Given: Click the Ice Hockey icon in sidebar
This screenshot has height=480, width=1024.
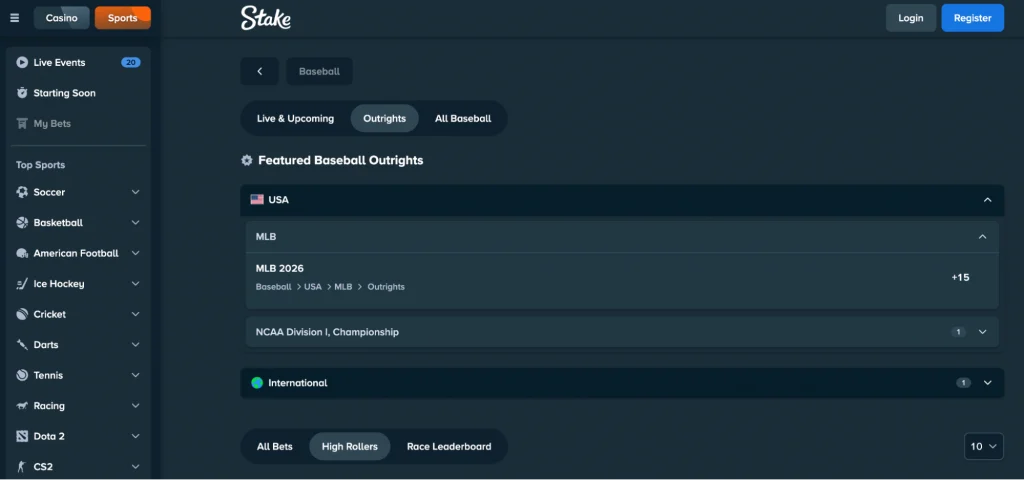Looking at the screenshot, I should [x=22, y=284].
